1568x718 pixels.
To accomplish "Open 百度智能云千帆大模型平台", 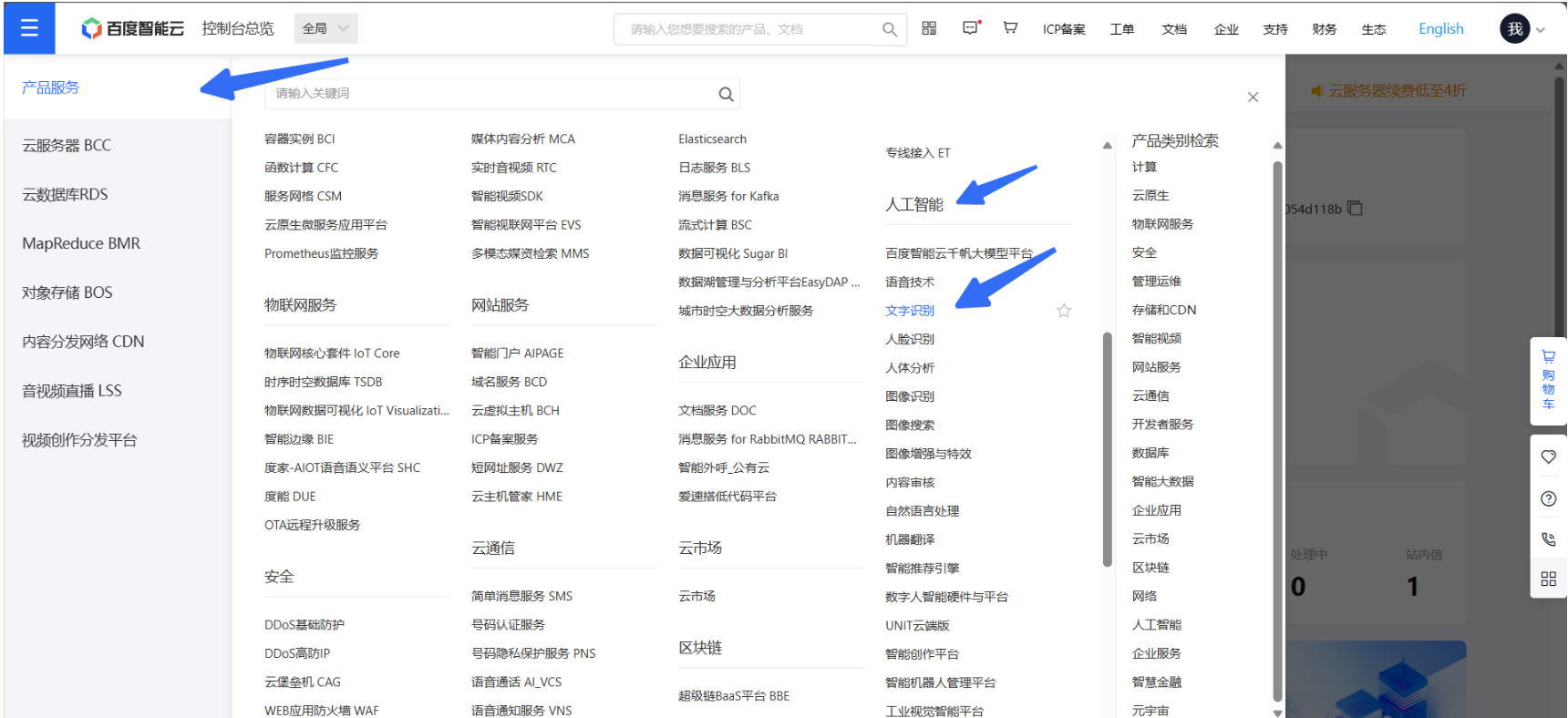I will pos(959,253).
